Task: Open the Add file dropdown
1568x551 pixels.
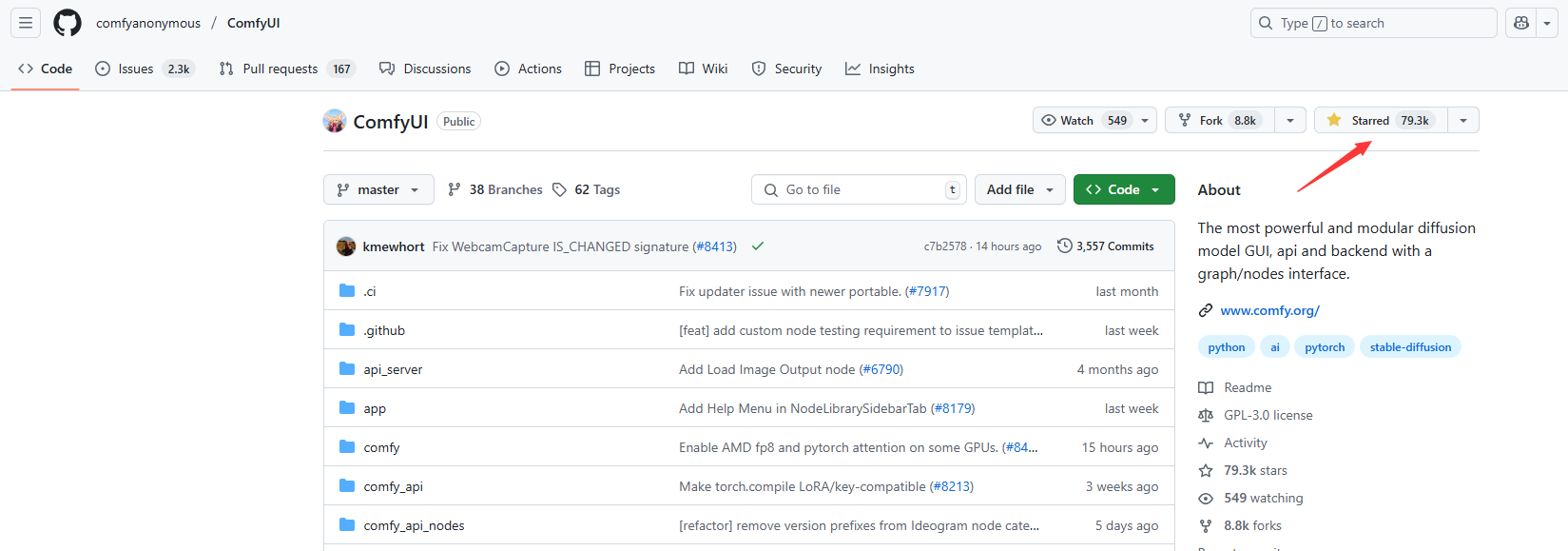Action: 1020,189
